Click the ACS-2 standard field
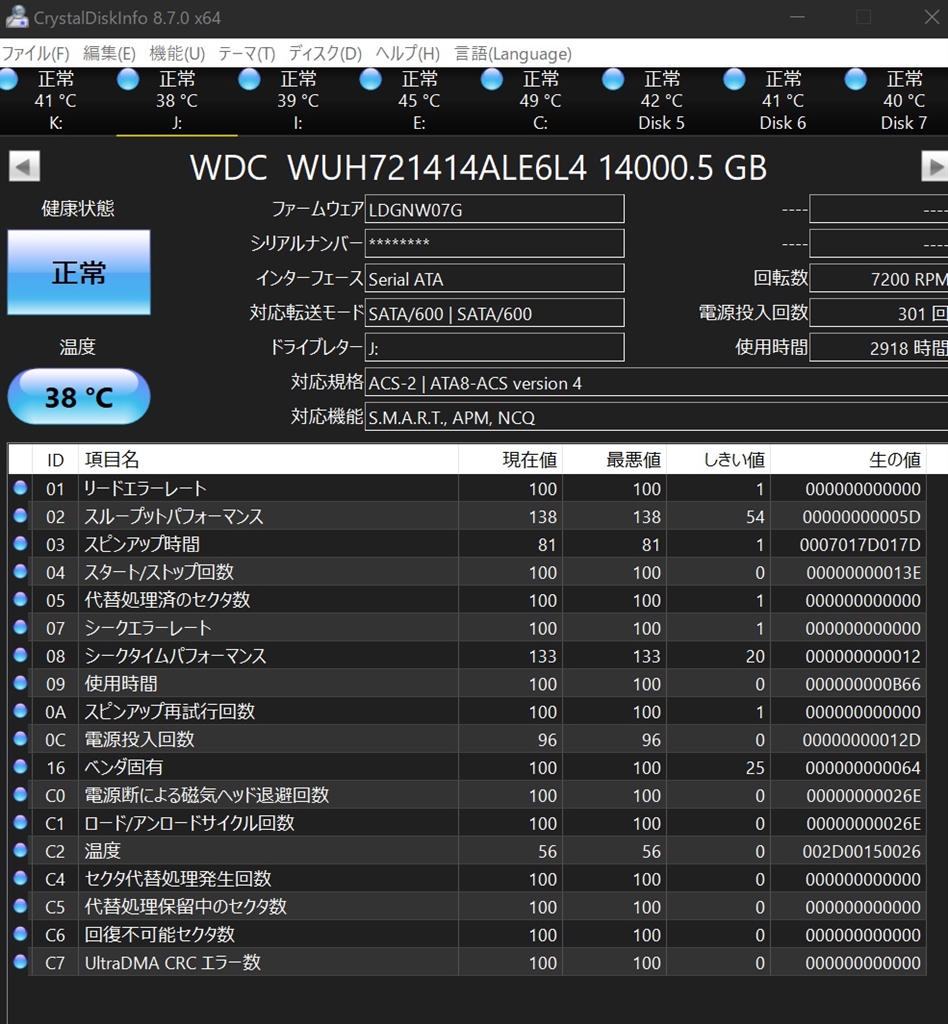 [656, 383]
